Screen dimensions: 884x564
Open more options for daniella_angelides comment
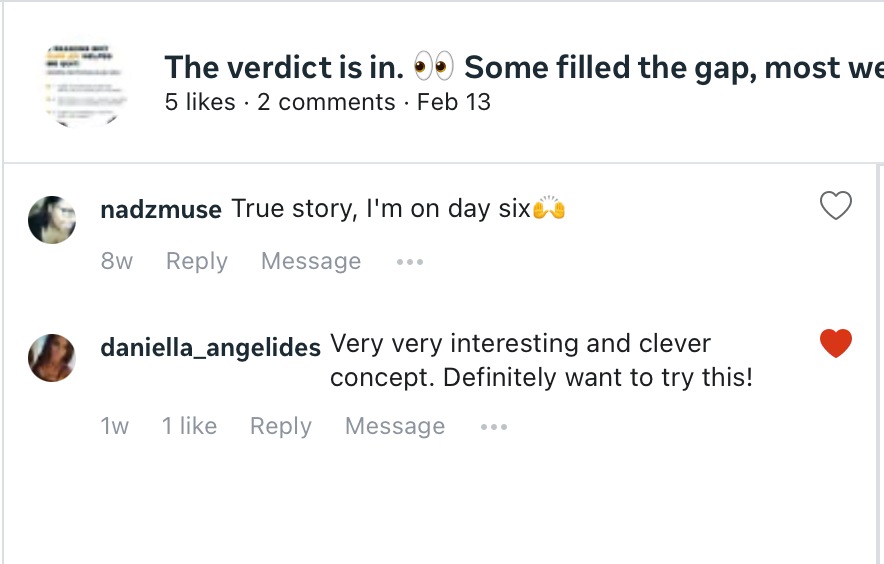[x=494, y=427]
